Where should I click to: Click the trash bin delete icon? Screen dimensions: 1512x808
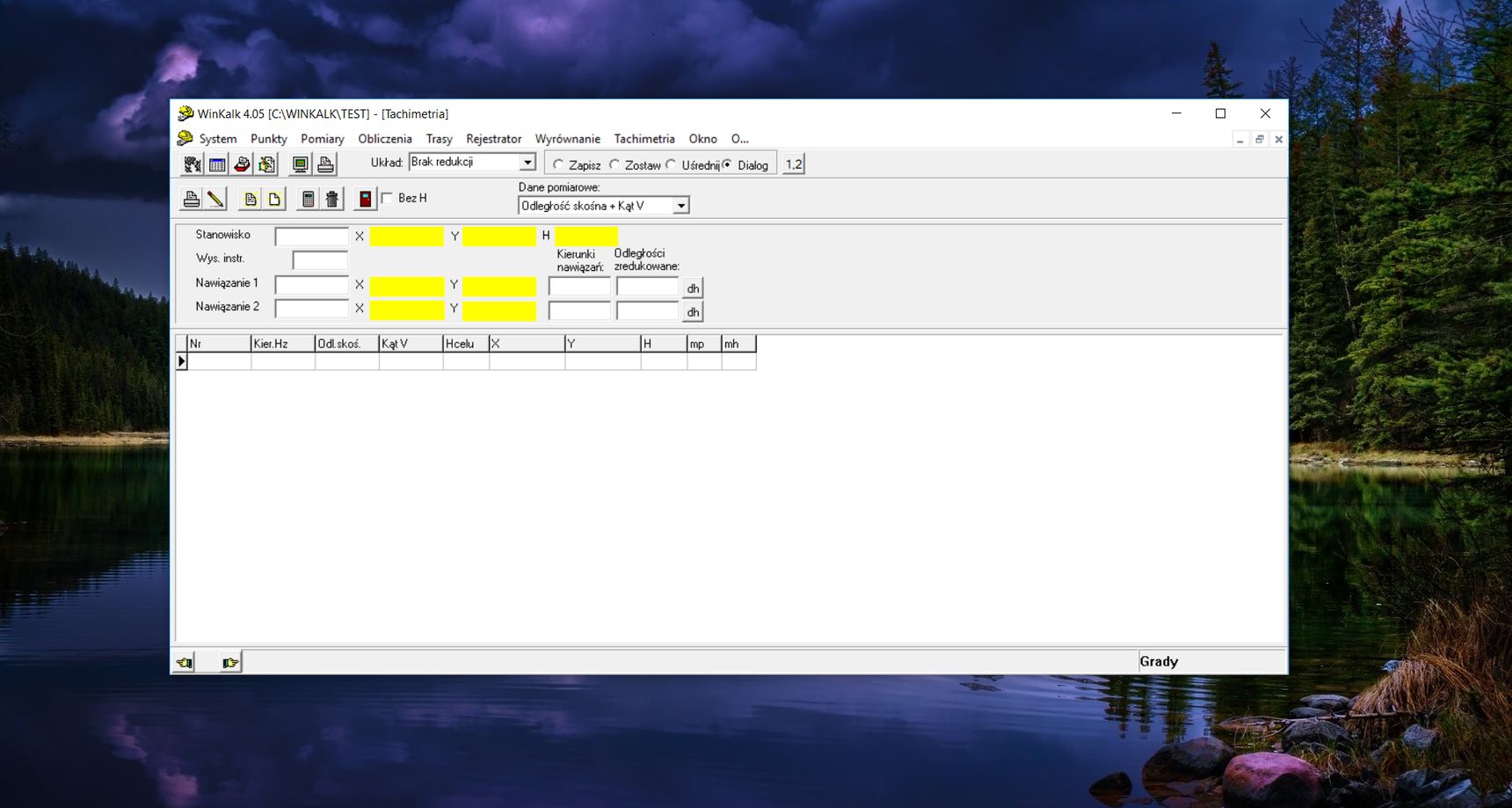[332, 199]
